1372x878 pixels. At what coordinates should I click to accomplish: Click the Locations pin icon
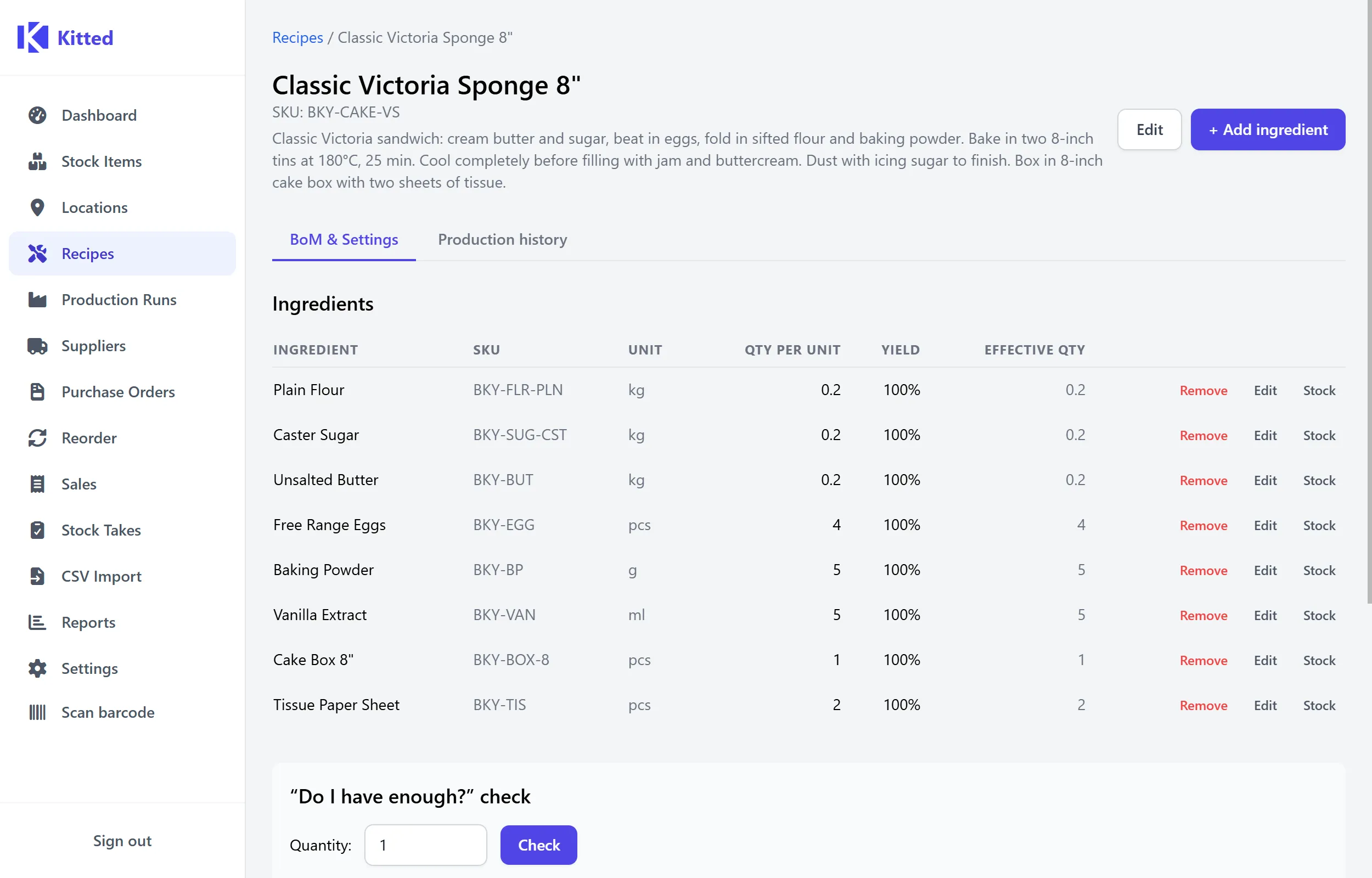[38, 207]
